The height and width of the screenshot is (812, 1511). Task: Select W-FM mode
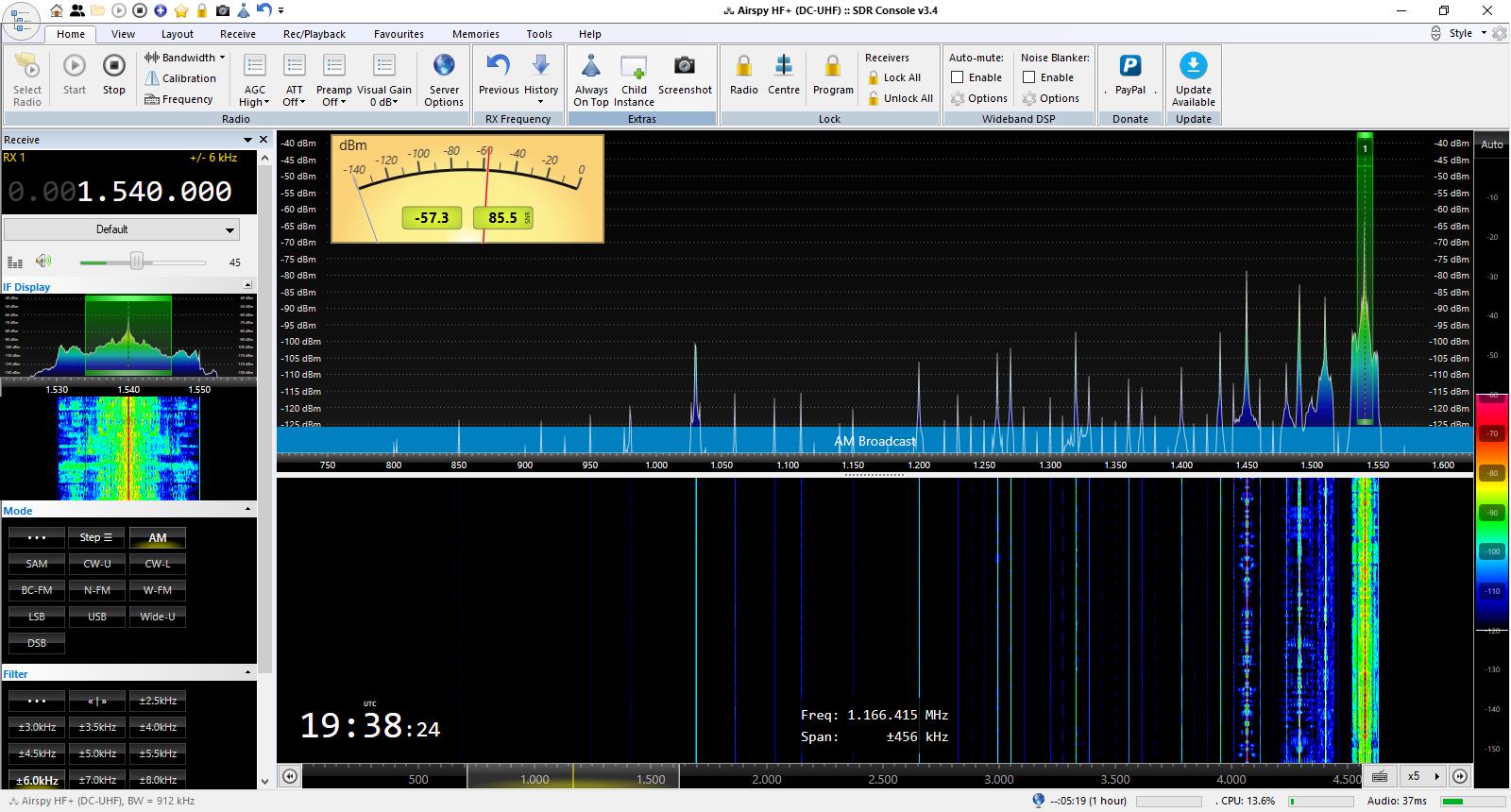pos(158,590)
